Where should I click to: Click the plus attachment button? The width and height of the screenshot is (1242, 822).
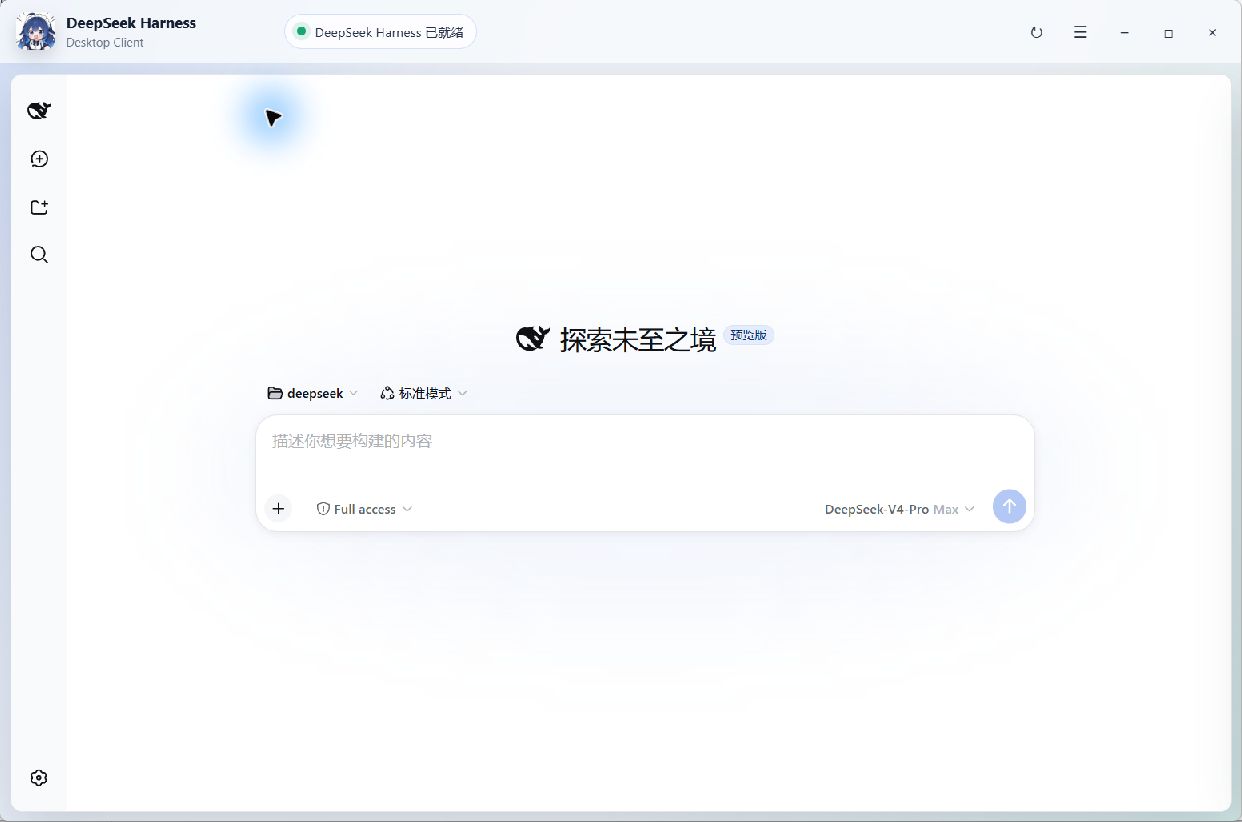[x=278, y=509]
